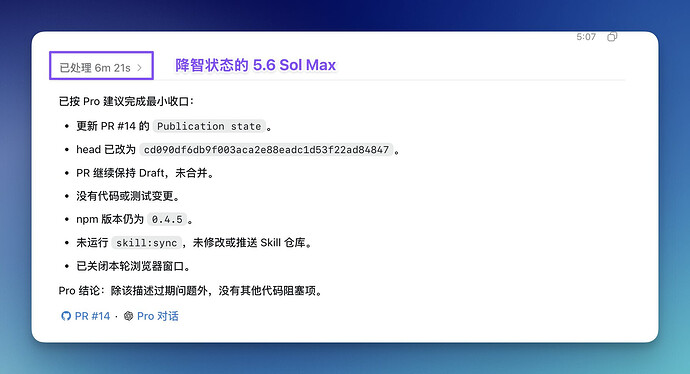Screen dimensions: 690x374
Task: Click the Publication state code snippet
Action: pyautogui.click(x=209, y=126)
